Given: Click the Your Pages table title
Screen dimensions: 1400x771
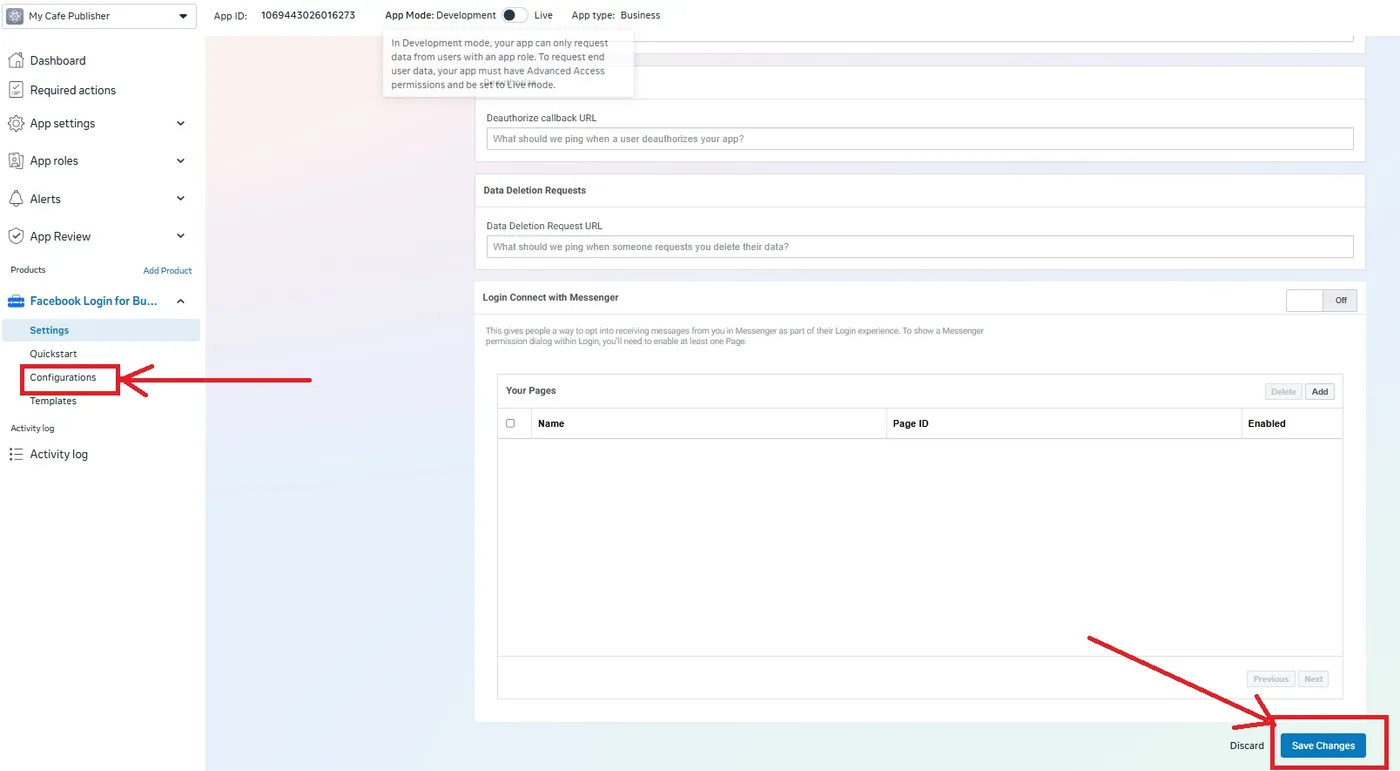Looking at the screenshot, I should 531,391.
